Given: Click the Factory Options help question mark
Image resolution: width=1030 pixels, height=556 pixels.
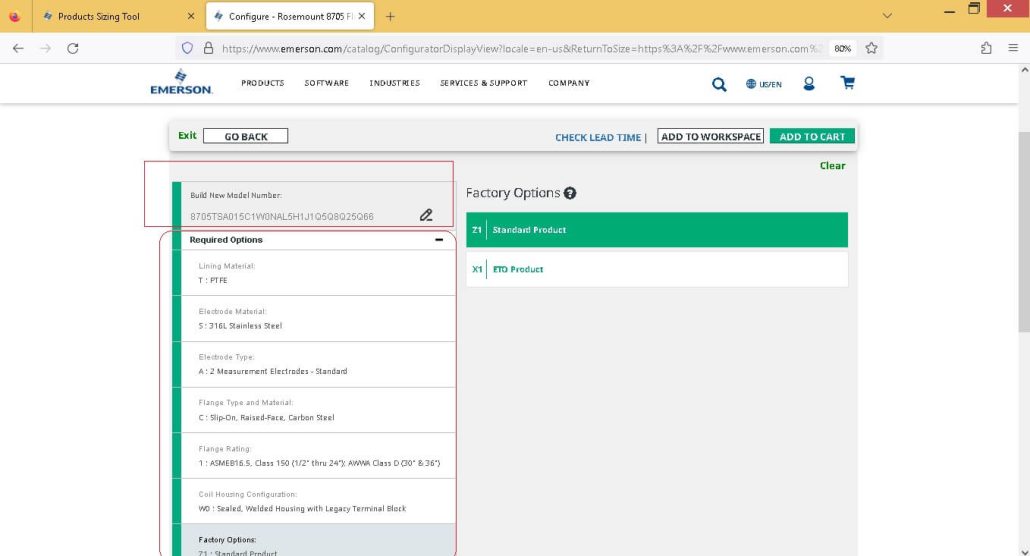Looking at the screenshot, I should pos(570,193).
